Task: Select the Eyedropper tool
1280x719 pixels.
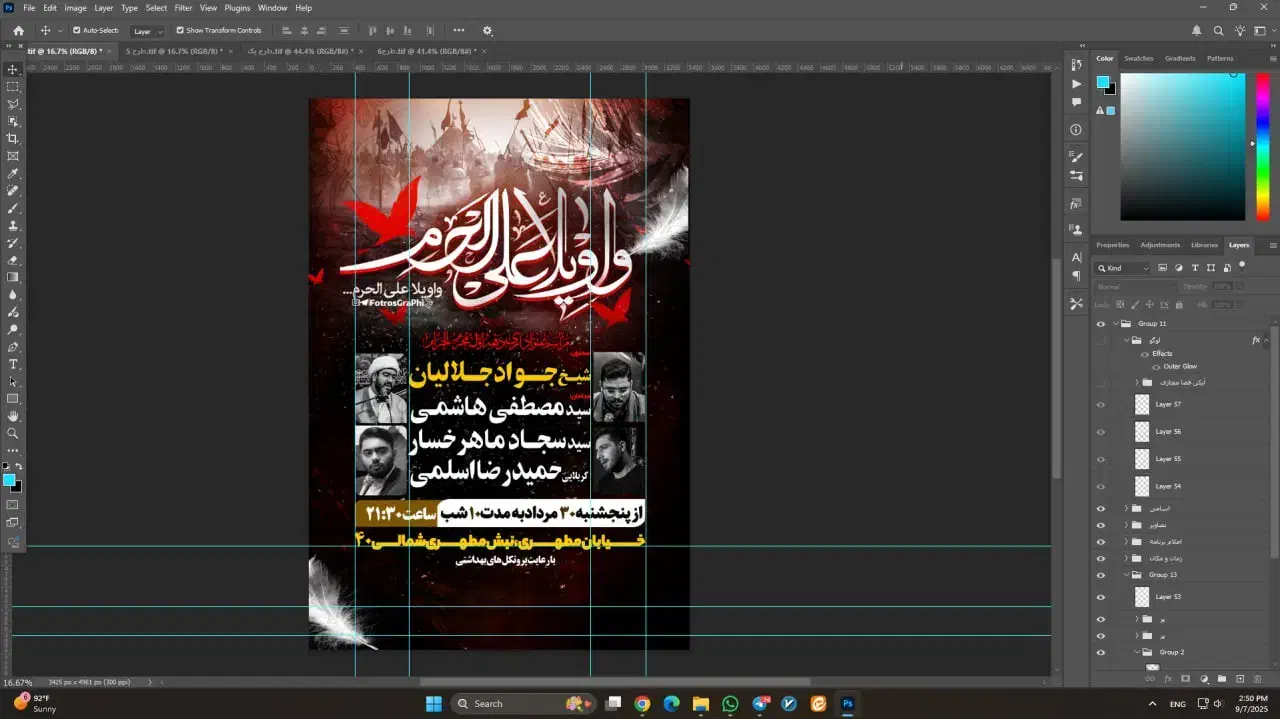Action: pyautogui.click(x=13, y=174)
